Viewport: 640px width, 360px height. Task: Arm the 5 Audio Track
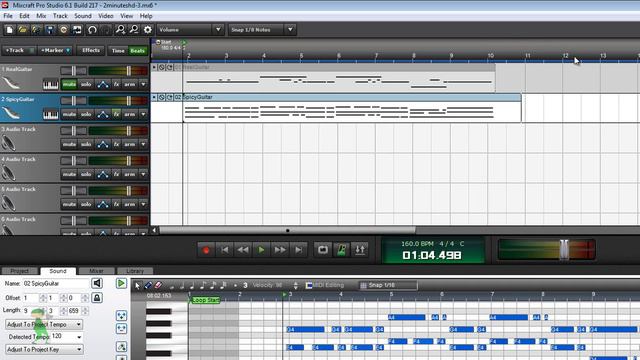[130, 204]
